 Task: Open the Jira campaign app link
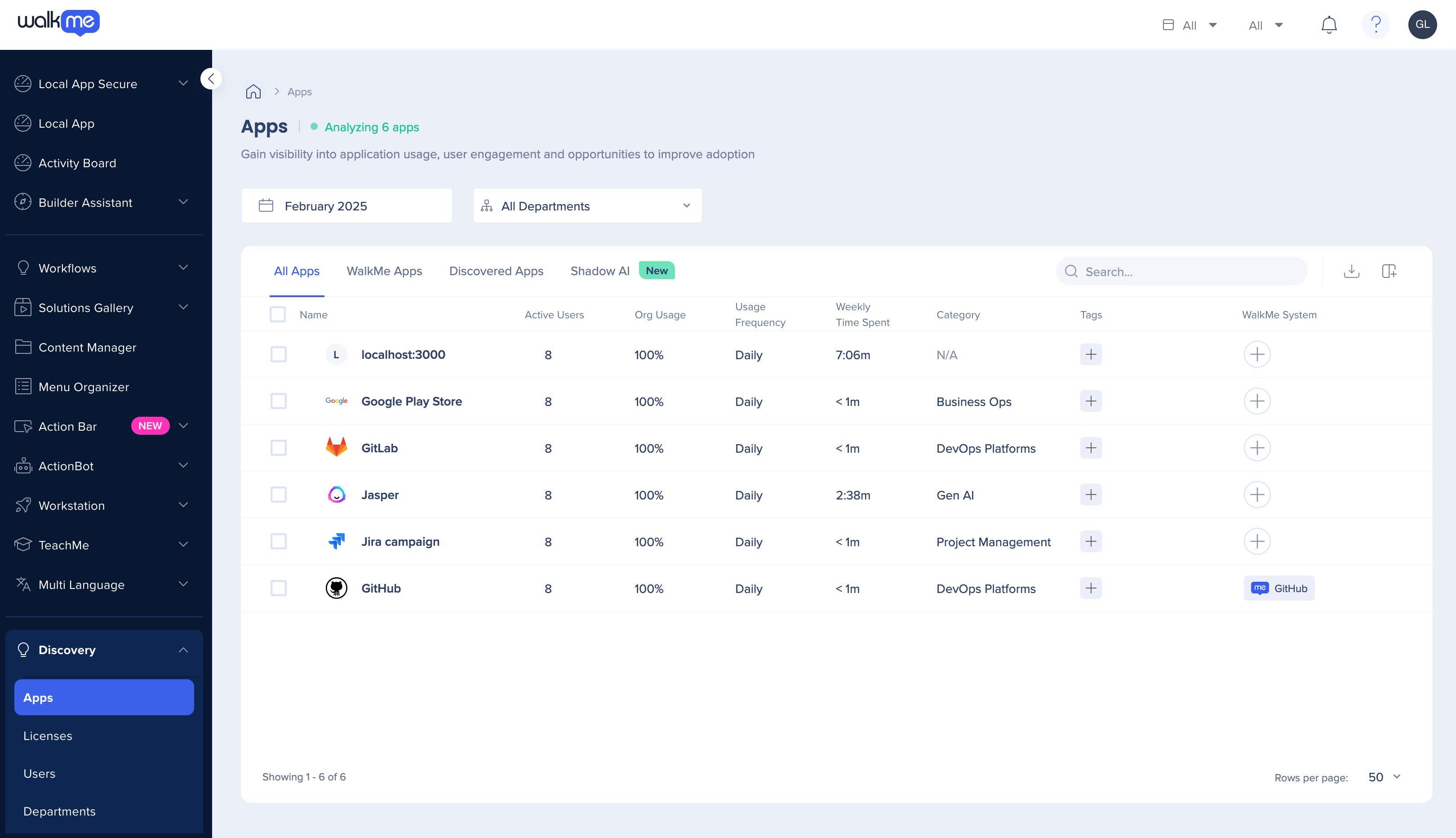(400, 542)
